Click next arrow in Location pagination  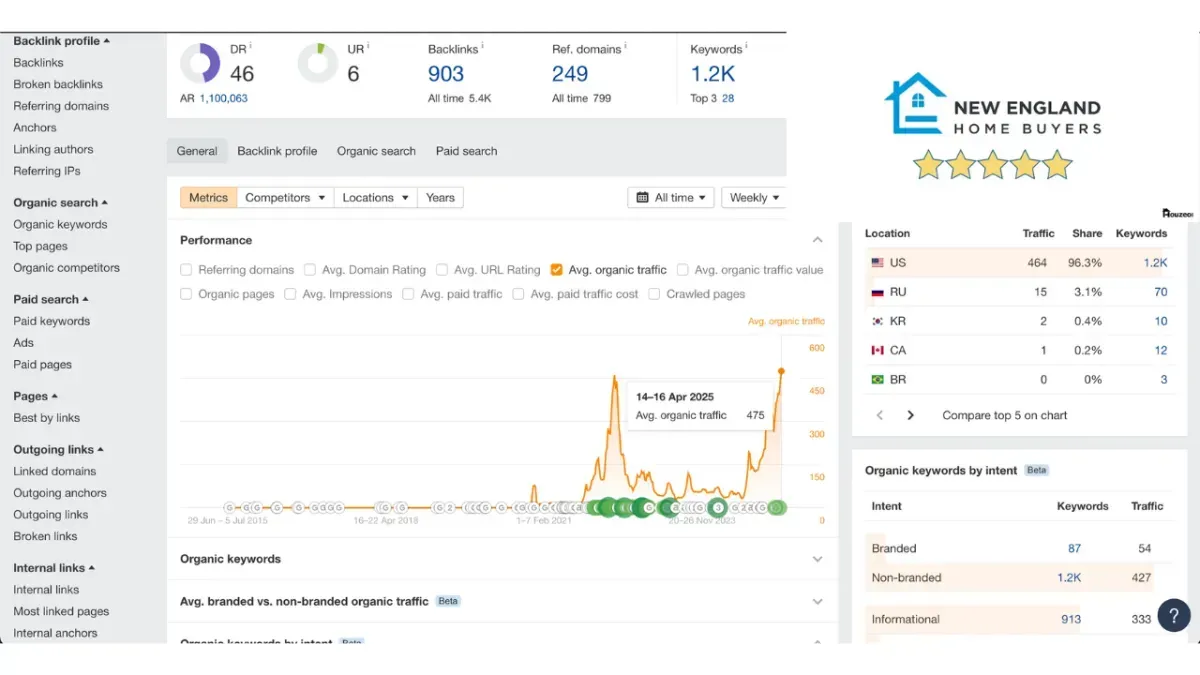[910, 415]
